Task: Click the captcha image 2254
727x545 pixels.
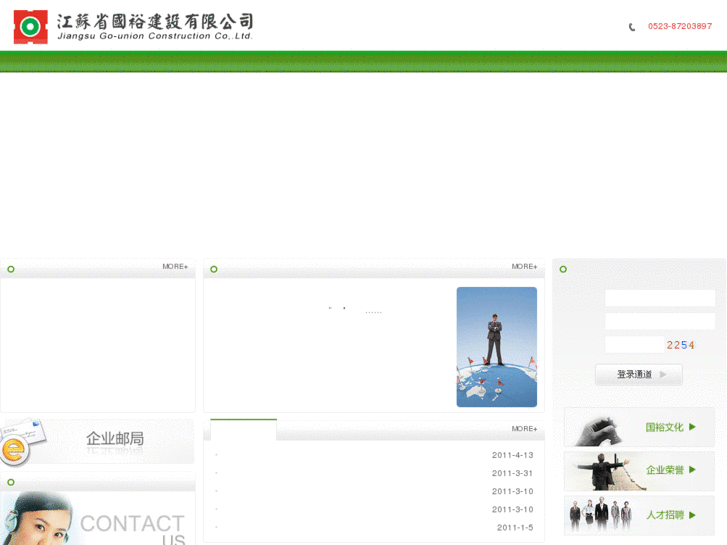Action: (680, 345)
